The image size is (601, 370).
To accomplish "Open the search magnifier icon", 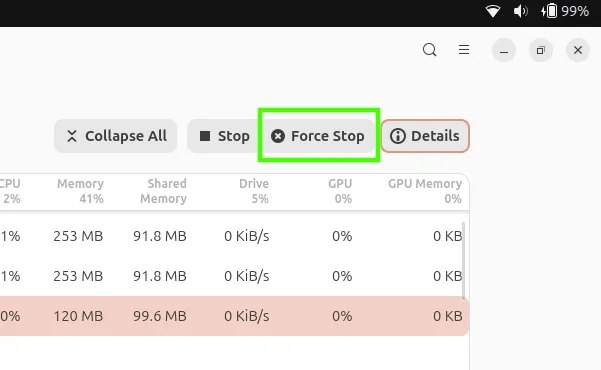I will [x=429, y=50].
